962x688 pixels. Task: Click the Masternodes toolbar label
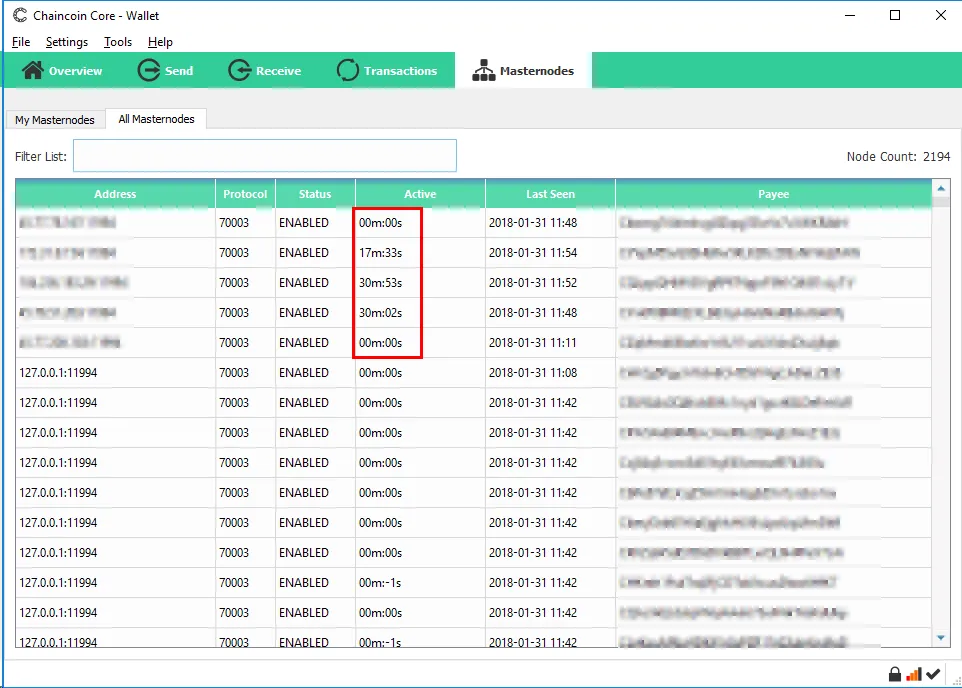point(537,71)
